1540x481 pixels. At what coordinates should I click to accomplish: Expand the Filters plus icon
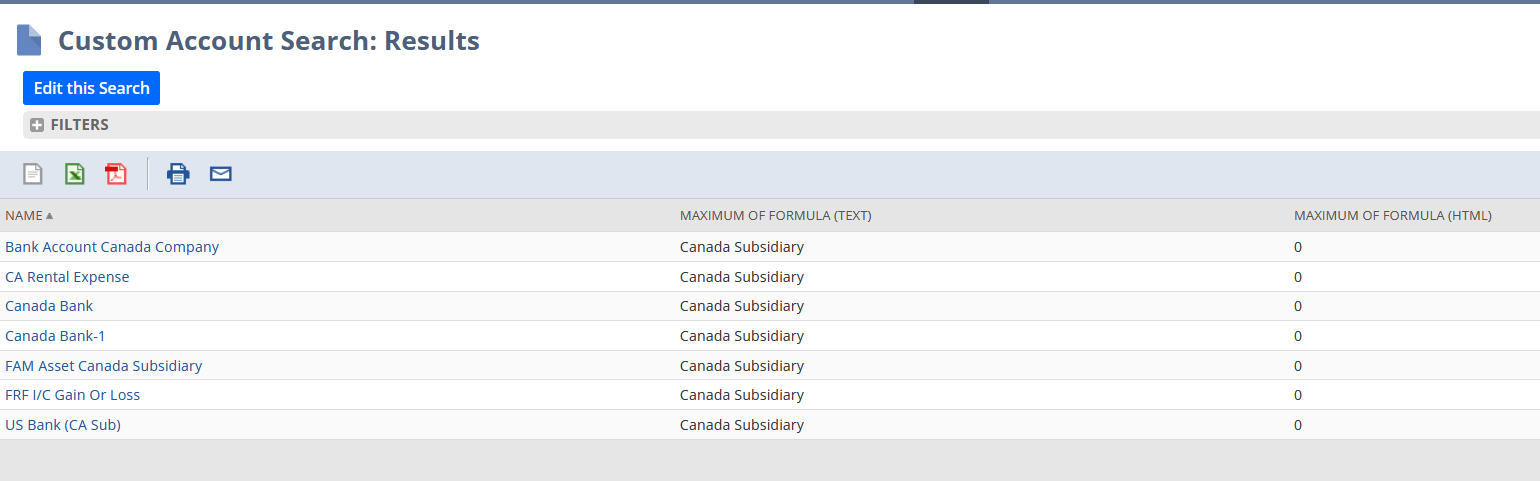click(x=37, y=125)
